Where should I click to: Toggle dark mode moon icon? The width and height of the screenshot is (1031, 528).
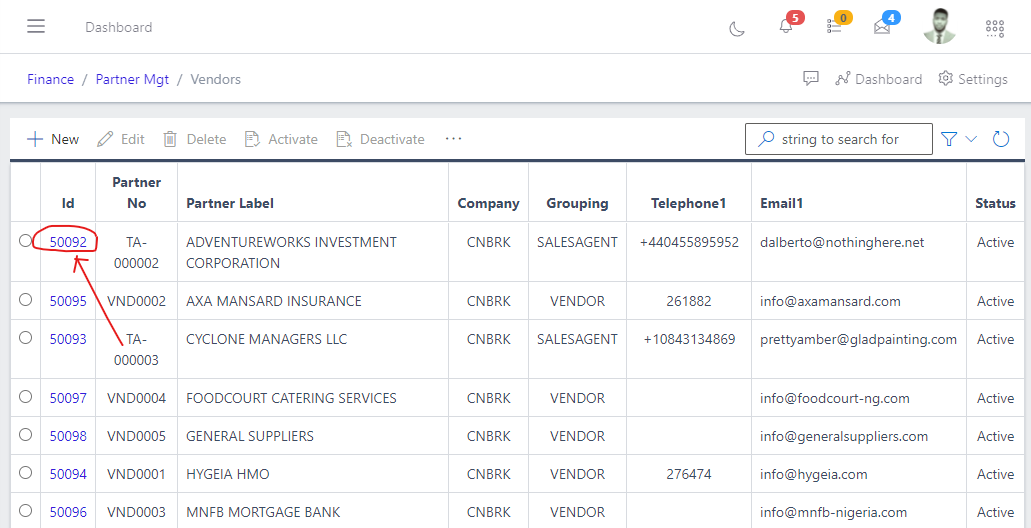click(737, 28)
